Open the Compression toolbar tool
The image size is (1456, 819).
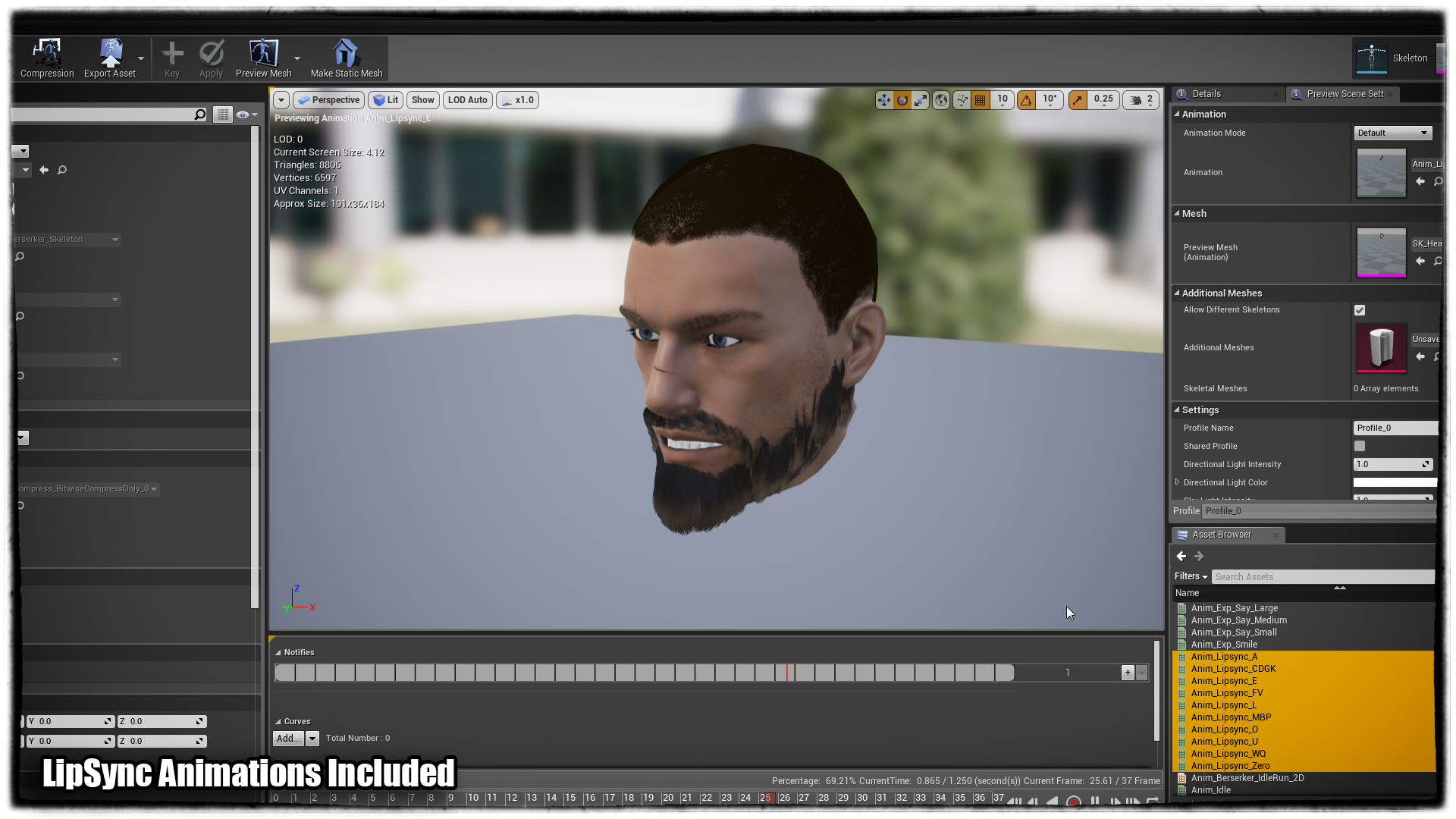46,58
